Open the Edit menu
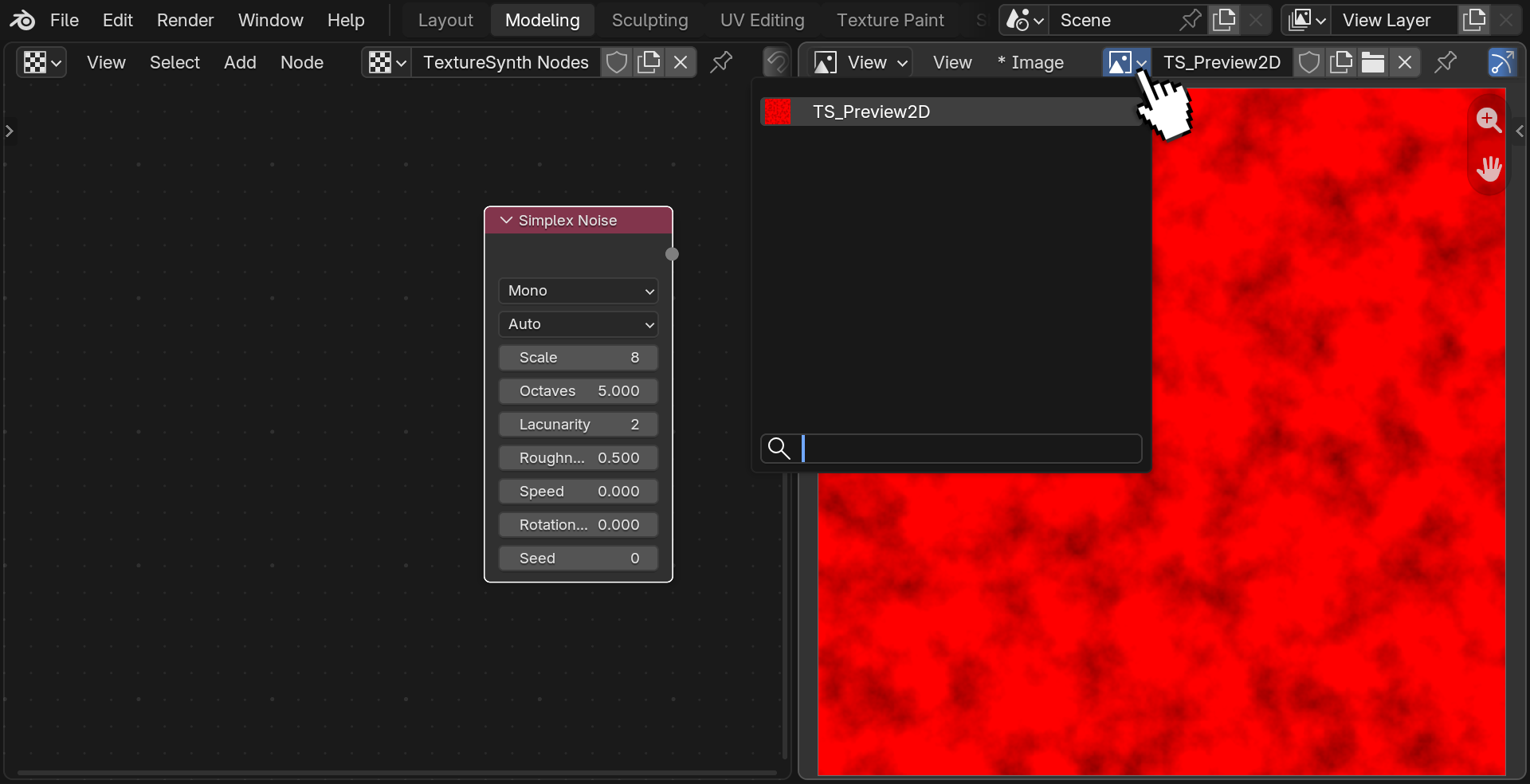This screenshot has width=1530, height=784. [118, 20]
